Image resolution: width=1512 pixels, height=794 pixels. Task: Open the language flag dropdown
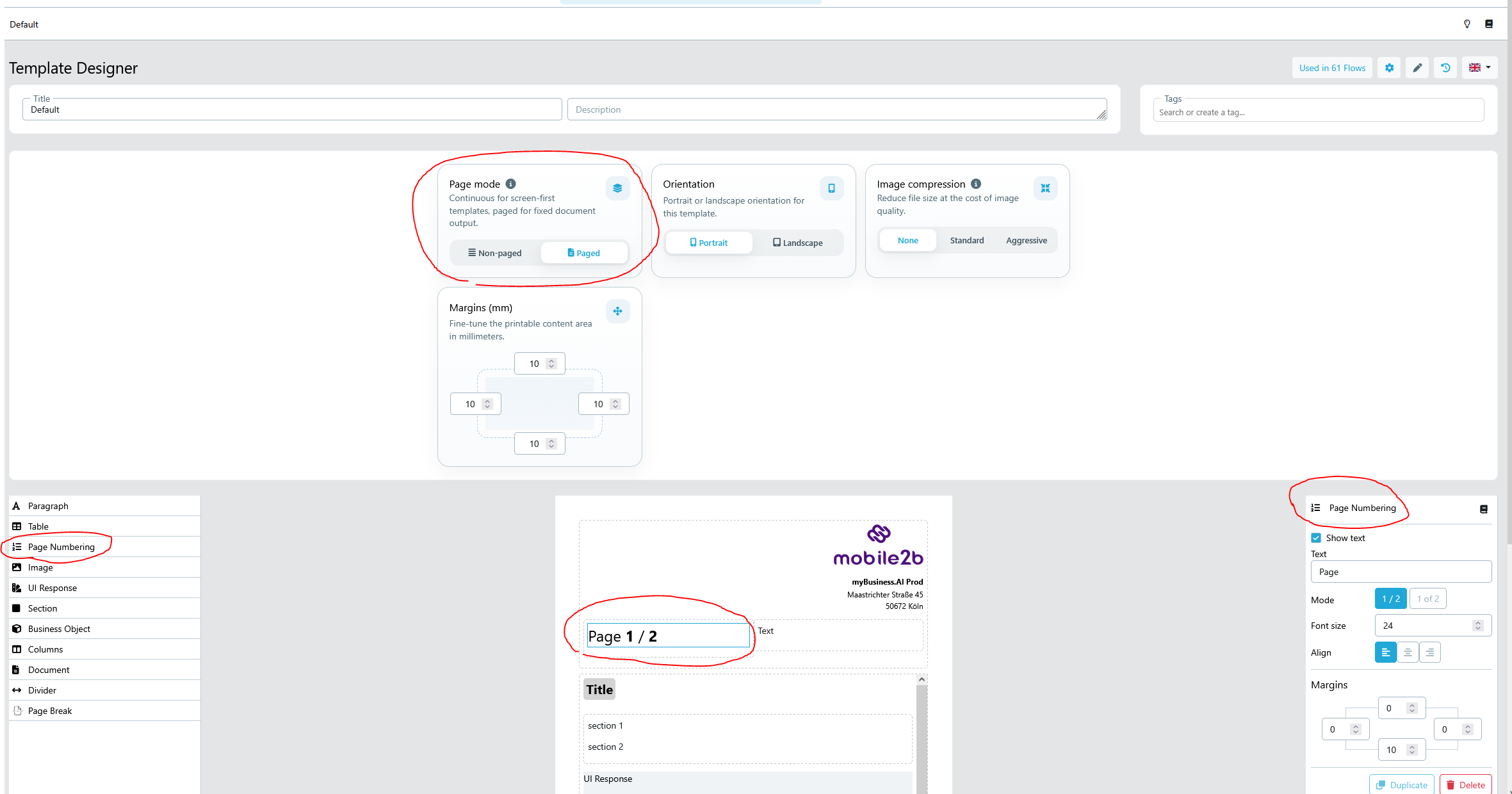[1479, 68]
